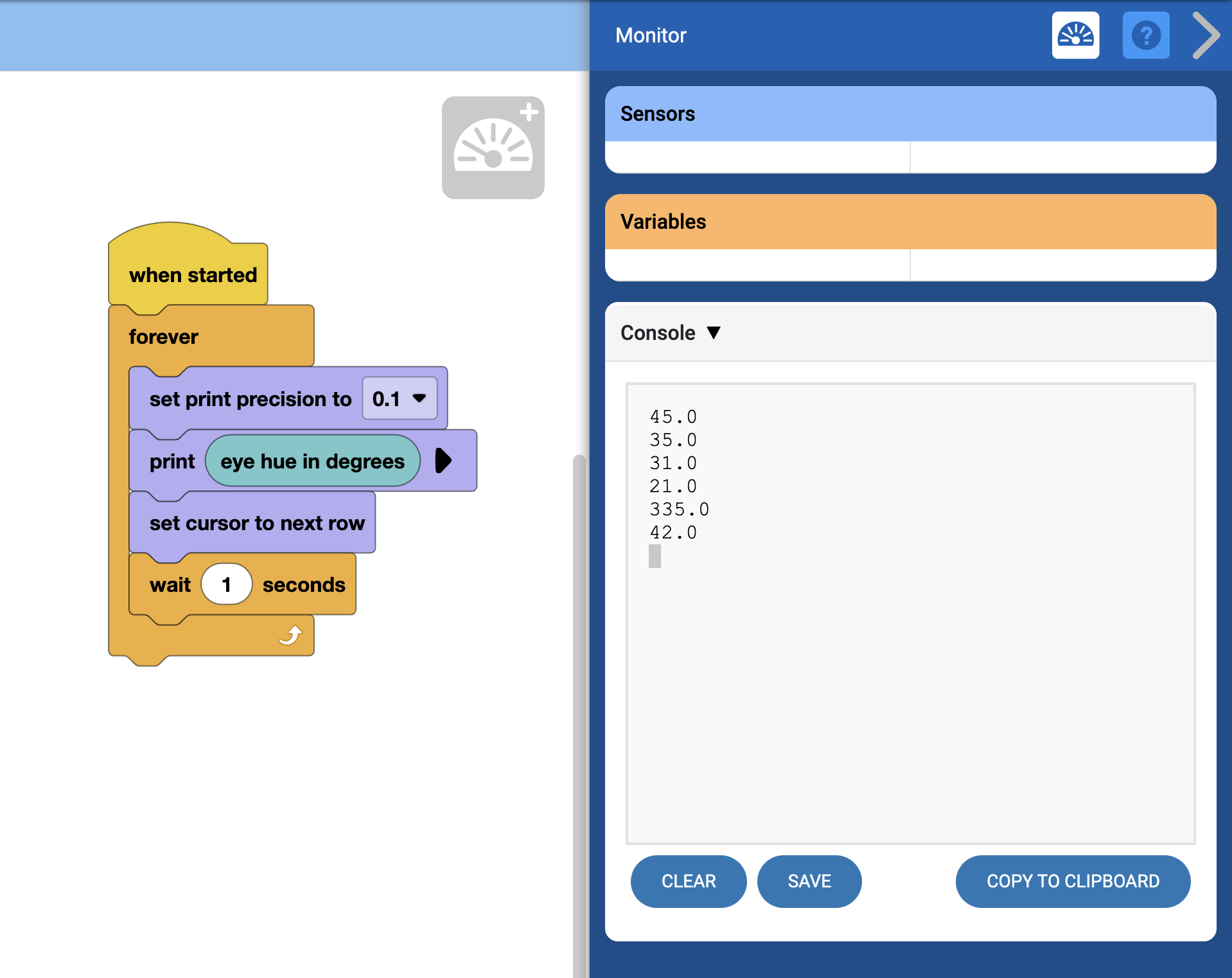The image size is (1232, 978).
Task: Click the add-to-monitor gauge icon in workspace
Action: [x=493, y=148]
